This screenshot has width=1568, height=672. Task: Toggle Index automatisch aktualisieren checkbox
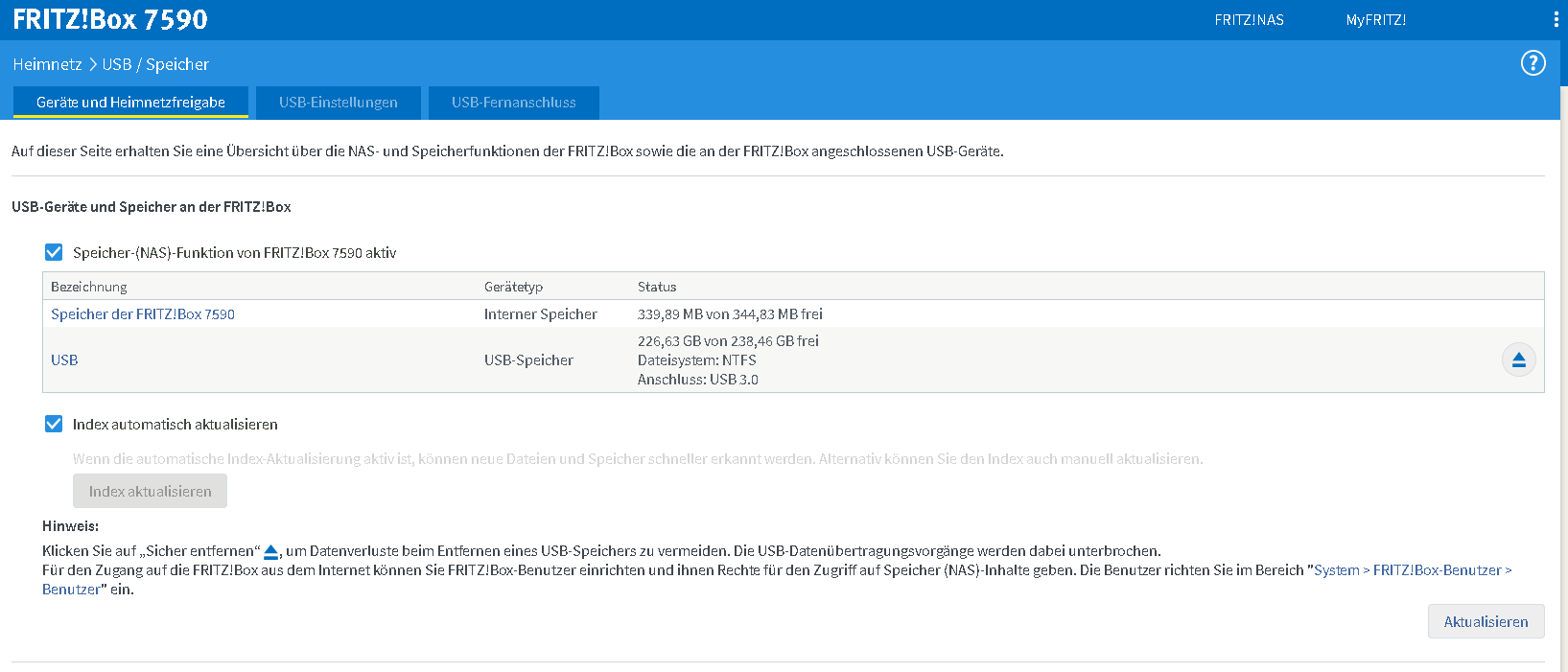[x=54, y=424]
